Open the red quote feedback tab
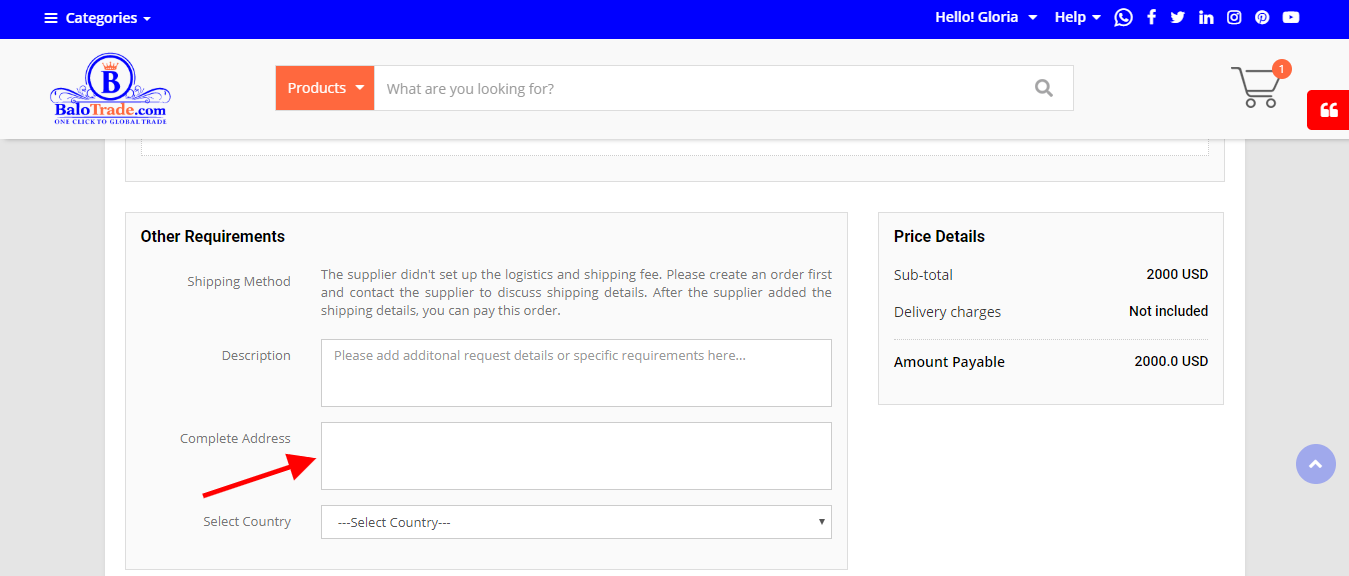Image resolution: width=1349 pixels, height=576 pixels. coord(1328,110)
